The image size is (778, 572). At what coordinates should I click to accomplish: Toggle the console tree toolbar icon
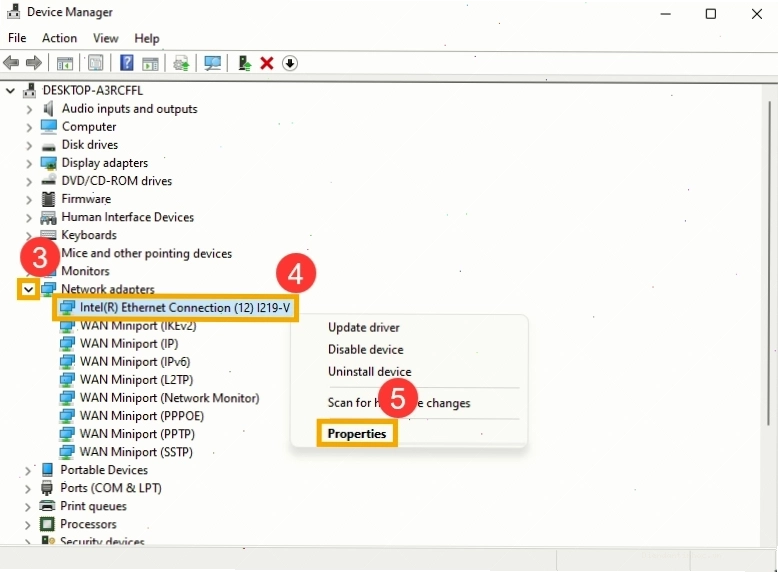[65, 64]
